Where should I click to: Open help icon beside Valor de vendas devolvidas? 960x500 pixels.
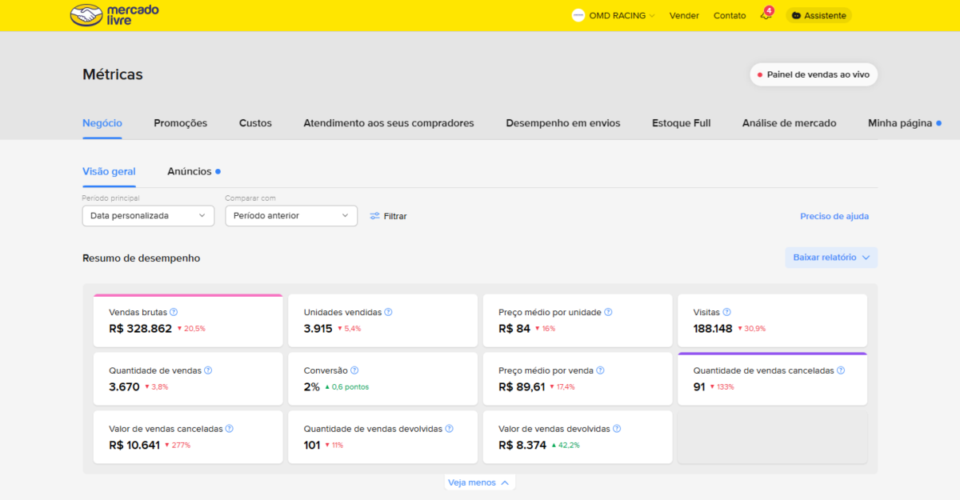[617, 428]
